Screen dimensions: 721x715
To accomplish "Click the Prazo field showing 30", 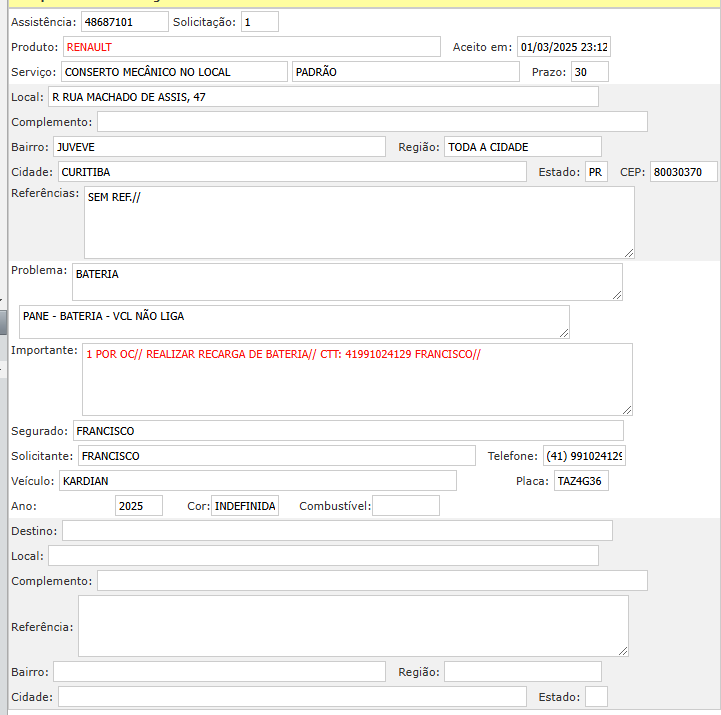I will click(x=589, y=72).
